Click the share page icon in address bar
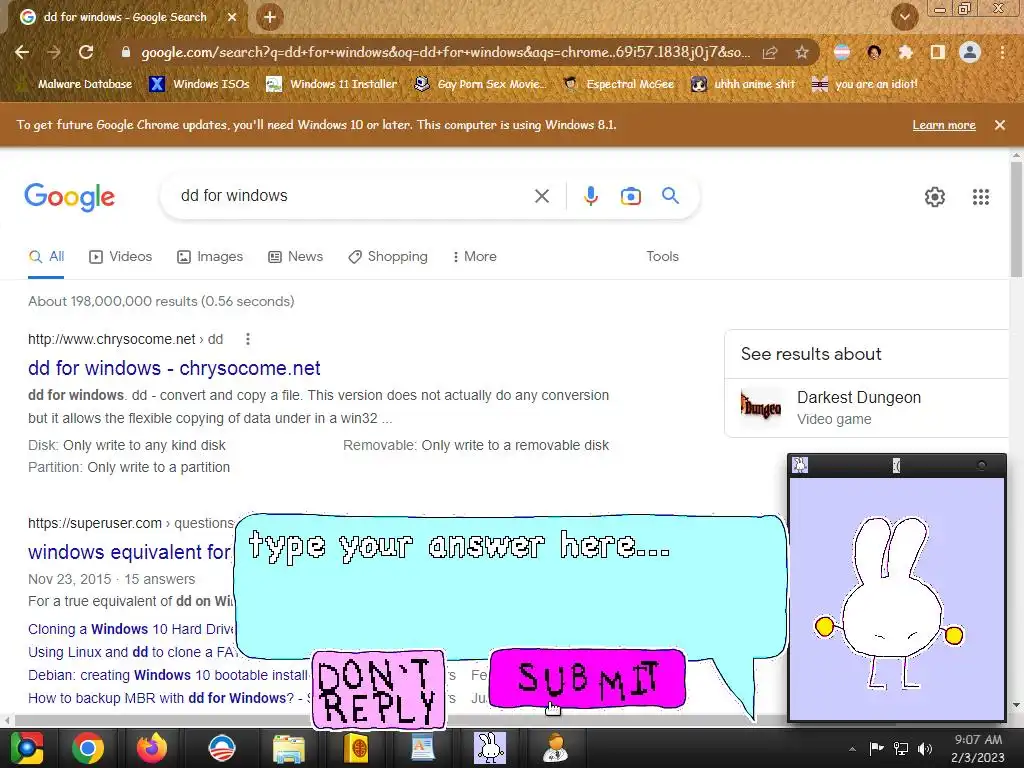Screen dimensions: 1024x768 coord(770,52)
